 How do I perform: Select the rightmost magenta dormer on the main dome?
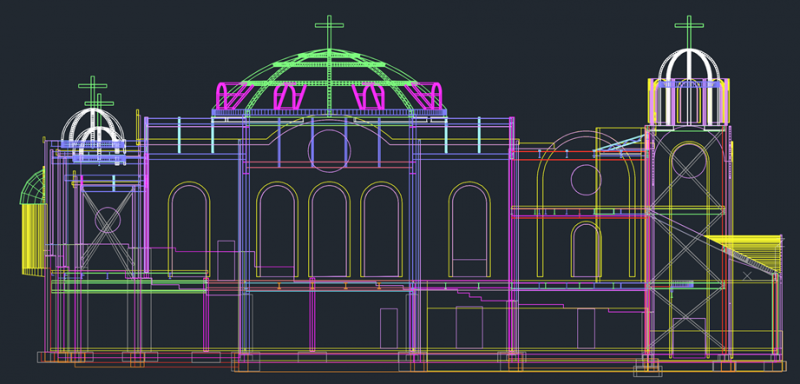[423, 95]
